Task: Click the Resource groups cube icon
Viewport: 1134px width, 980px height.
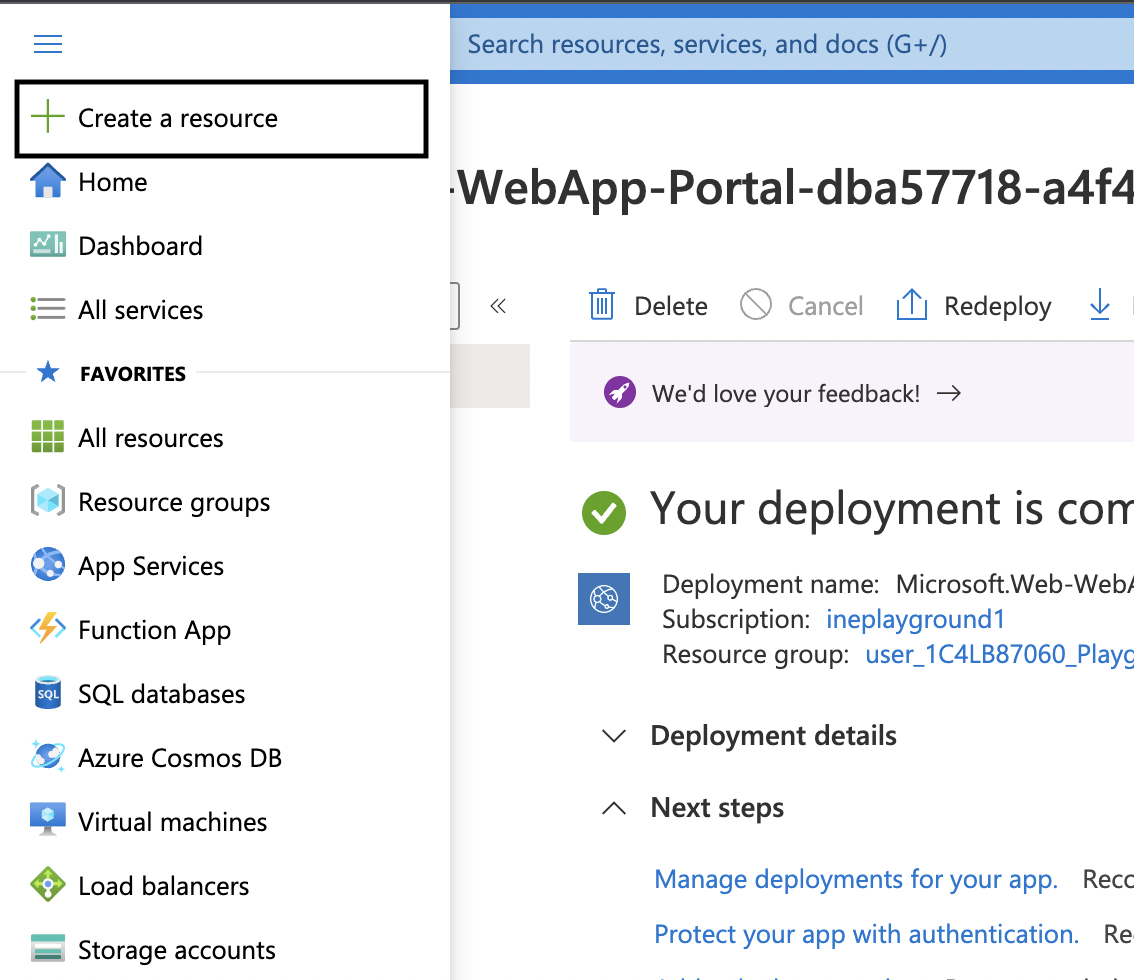Action: (47, 502)
